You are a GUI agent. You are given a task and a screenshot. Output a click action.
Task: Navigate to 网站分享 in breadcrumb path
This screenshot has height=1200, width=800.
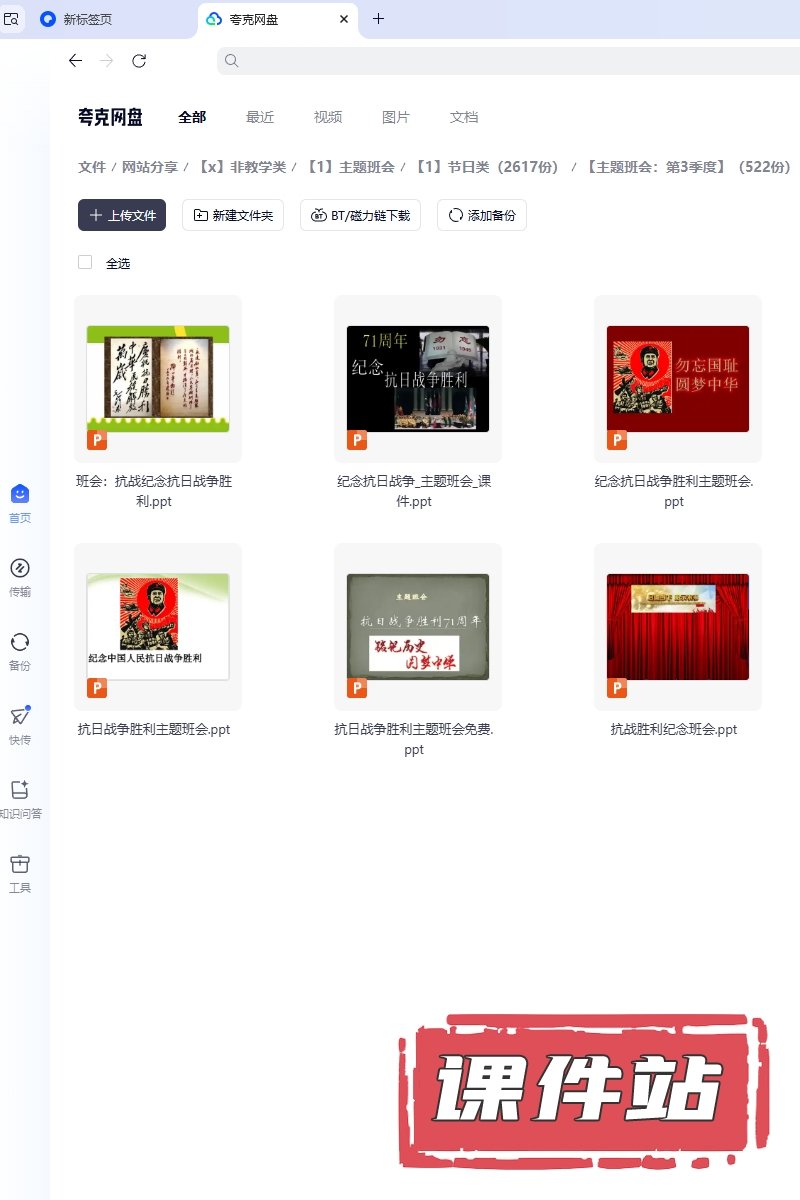[150, 167]
